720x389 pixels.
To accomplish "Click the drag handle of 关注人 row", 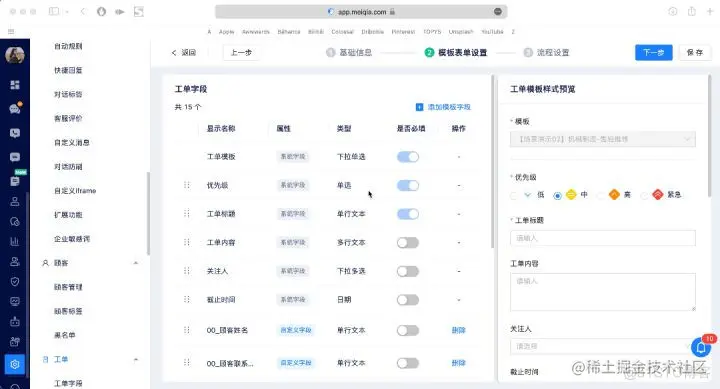I will click(186, 271).
